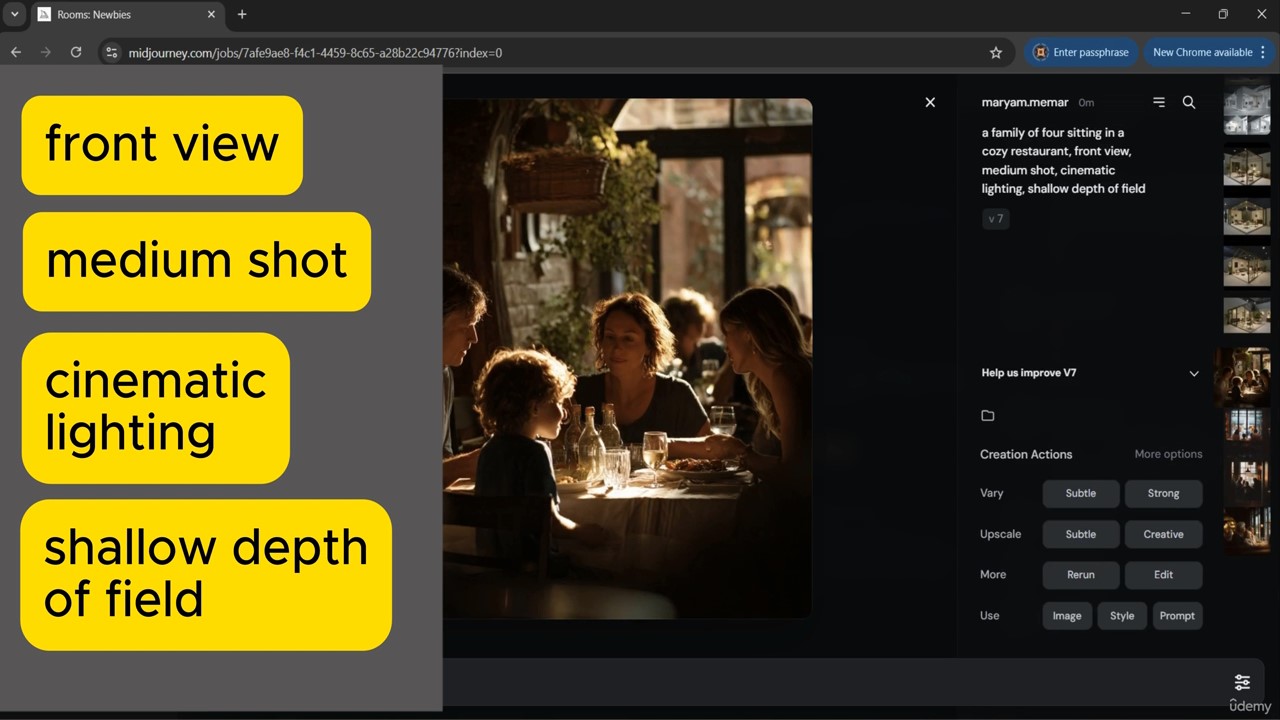Click the Use Prompt button

click(x=1177, y=616)
